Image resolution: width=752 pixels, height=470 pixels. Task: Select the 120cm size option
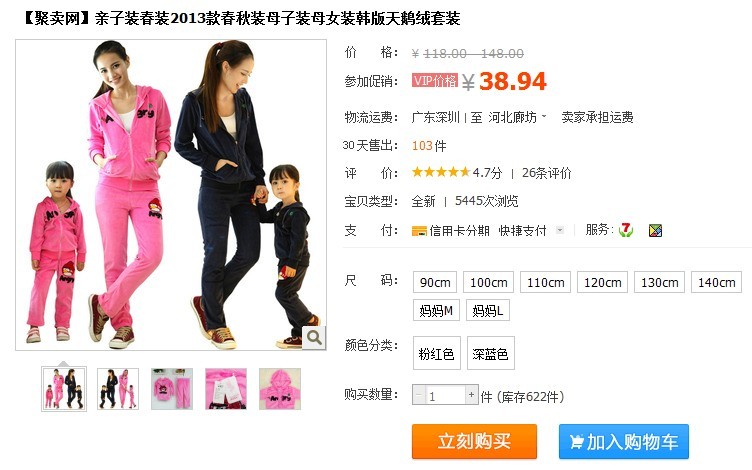point(602,282)
